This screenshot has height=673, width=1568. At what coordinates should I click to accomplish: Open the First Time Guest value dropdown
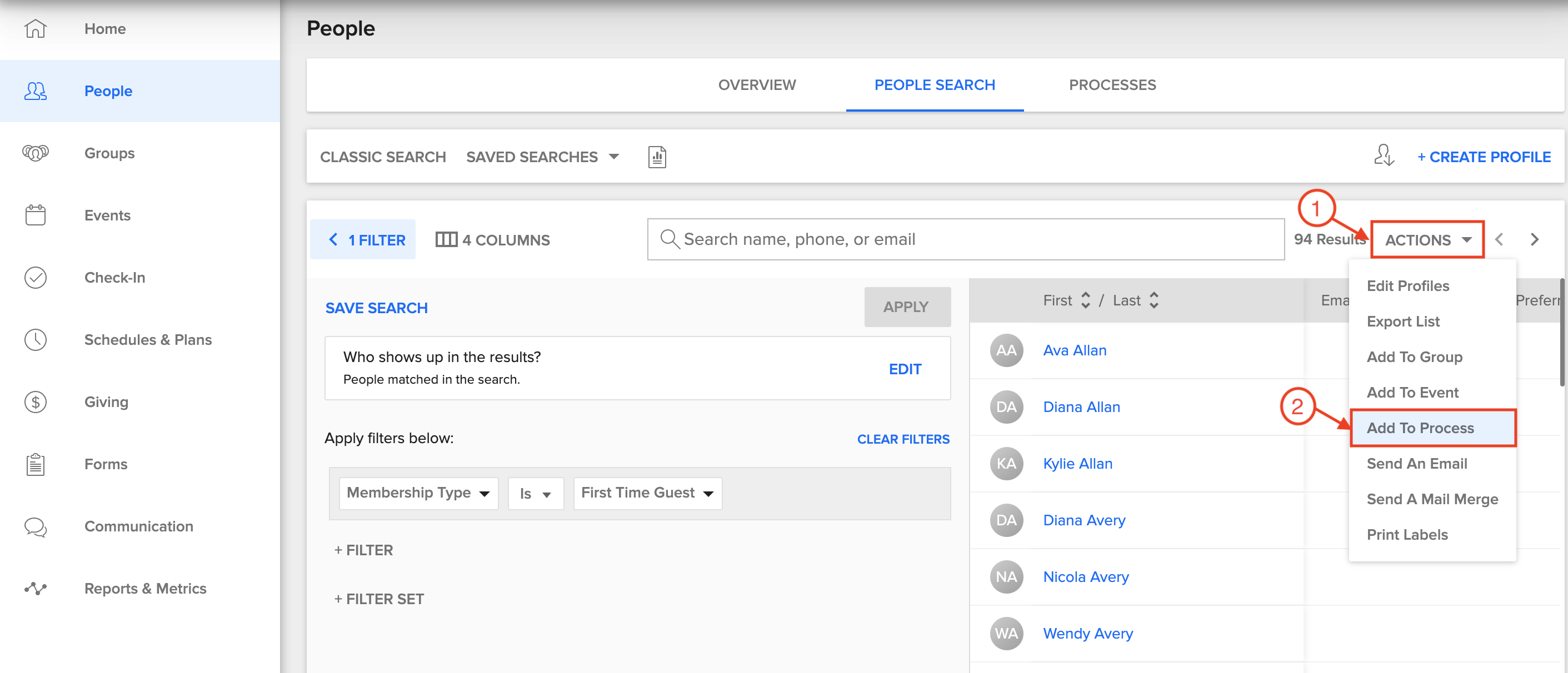click(x=646, y=493)
